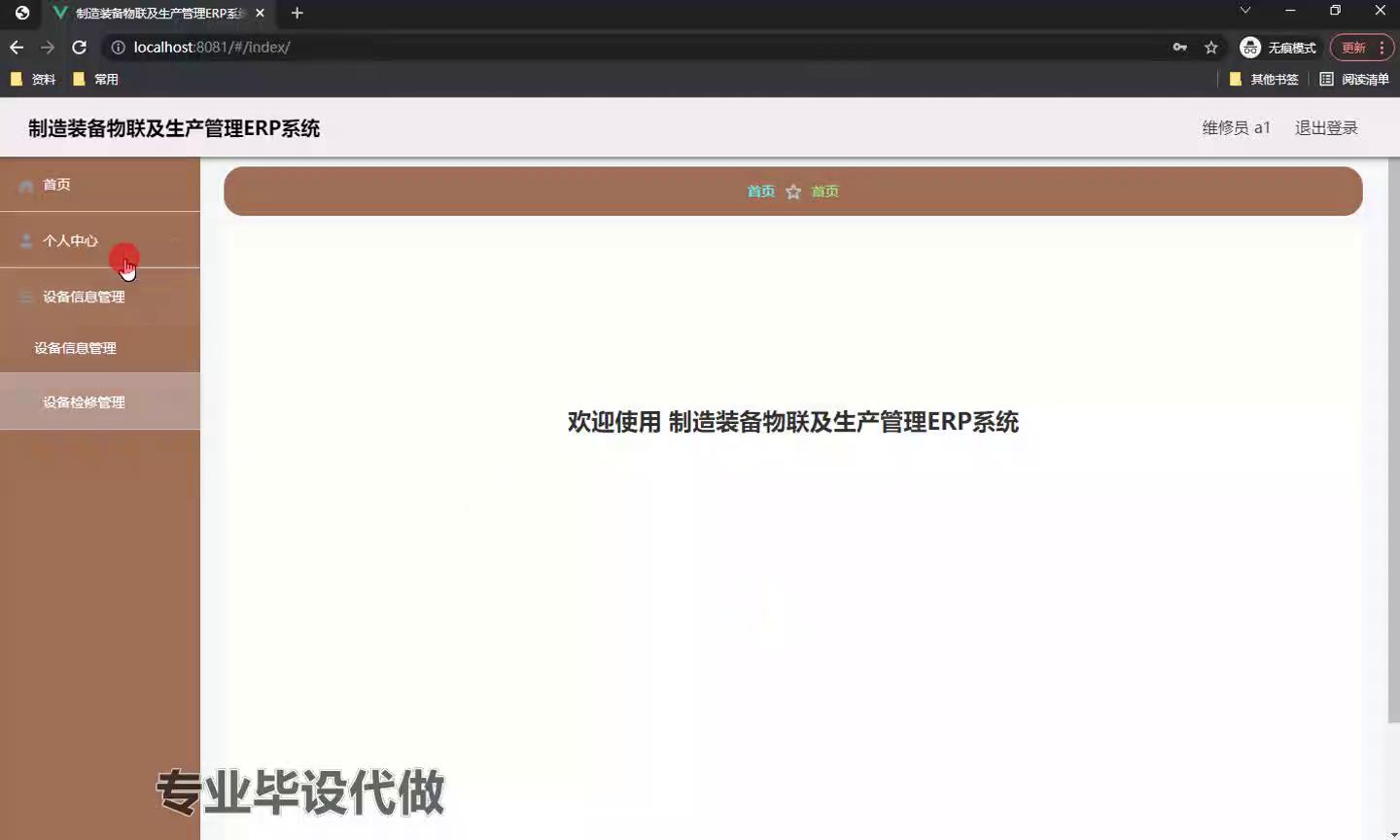Screen dimensions: 1400x840
Task: Click the list icon beside 设备信息管理
Action: 26,297
